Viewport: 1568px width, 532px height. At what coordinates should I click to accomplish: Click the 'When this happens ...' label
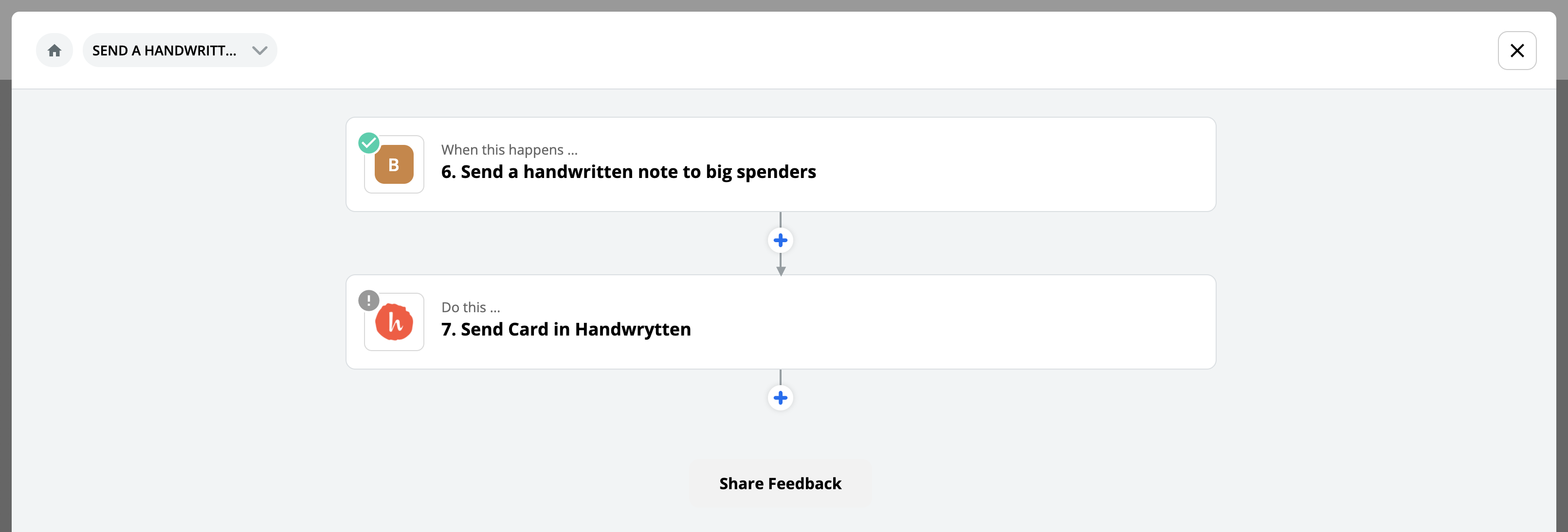tap(510, 150)
